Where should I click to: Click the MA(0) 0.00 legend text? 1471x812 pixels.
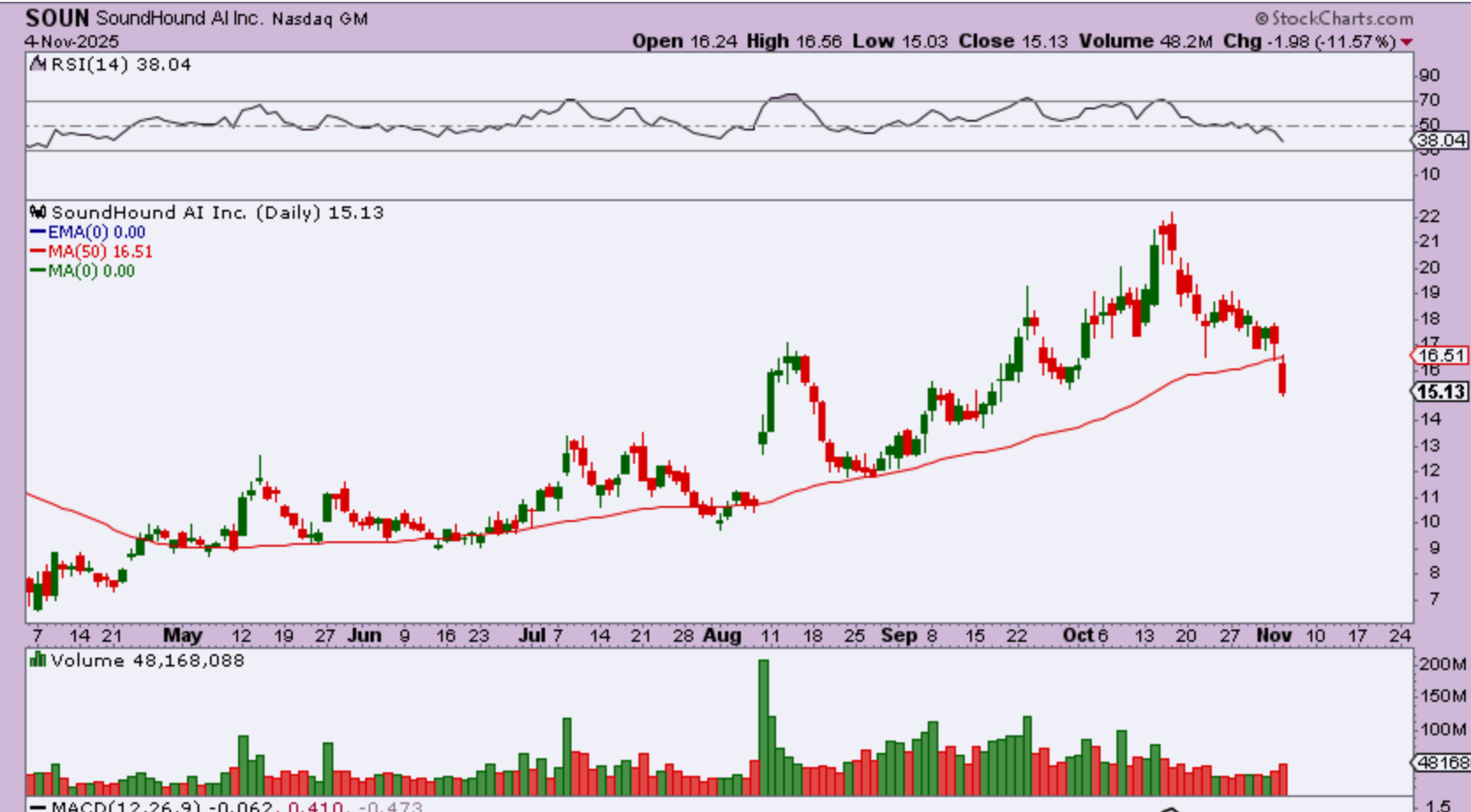(92, 271)
